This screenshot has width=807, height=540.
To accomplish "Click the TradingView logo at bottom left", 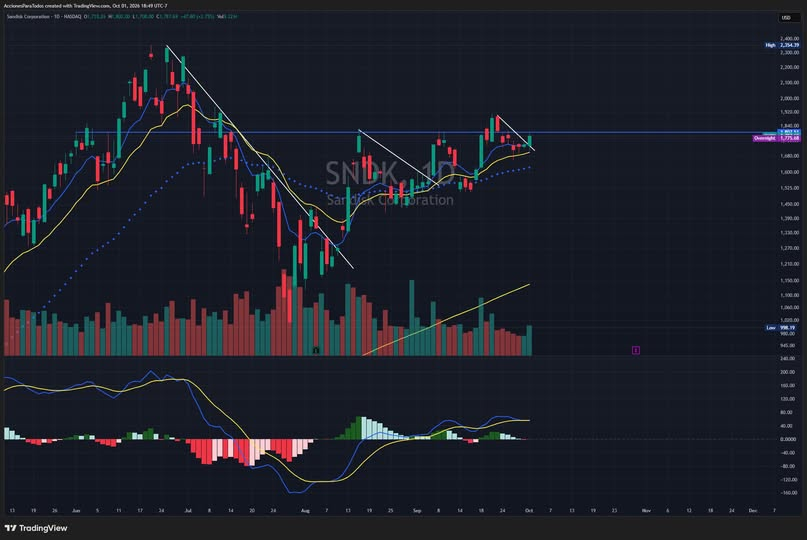I will tap(36, 528).
